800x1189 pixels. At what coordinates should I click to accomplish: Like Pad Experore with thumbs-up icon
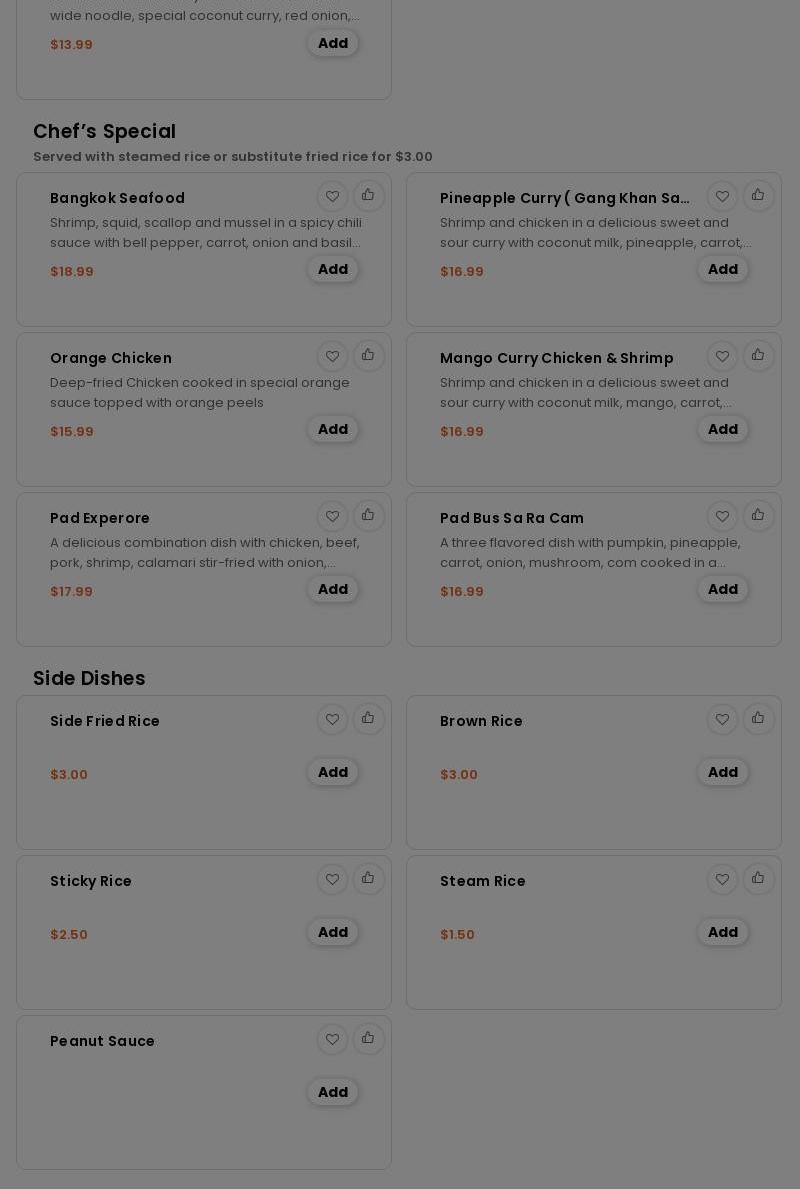tap(368, 516)
